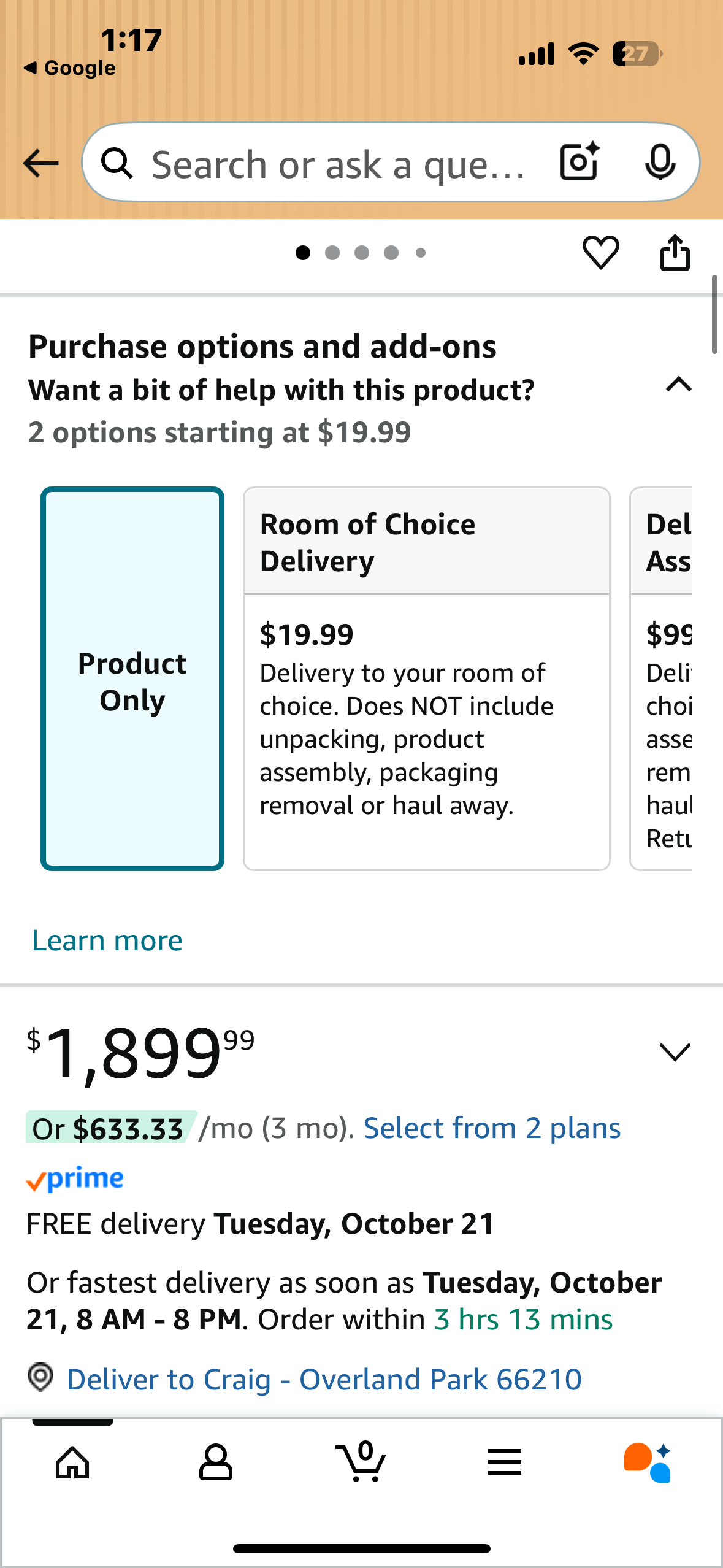Tap the search input field
This screenshot has width=723, height=1568.
click(337, 164)
